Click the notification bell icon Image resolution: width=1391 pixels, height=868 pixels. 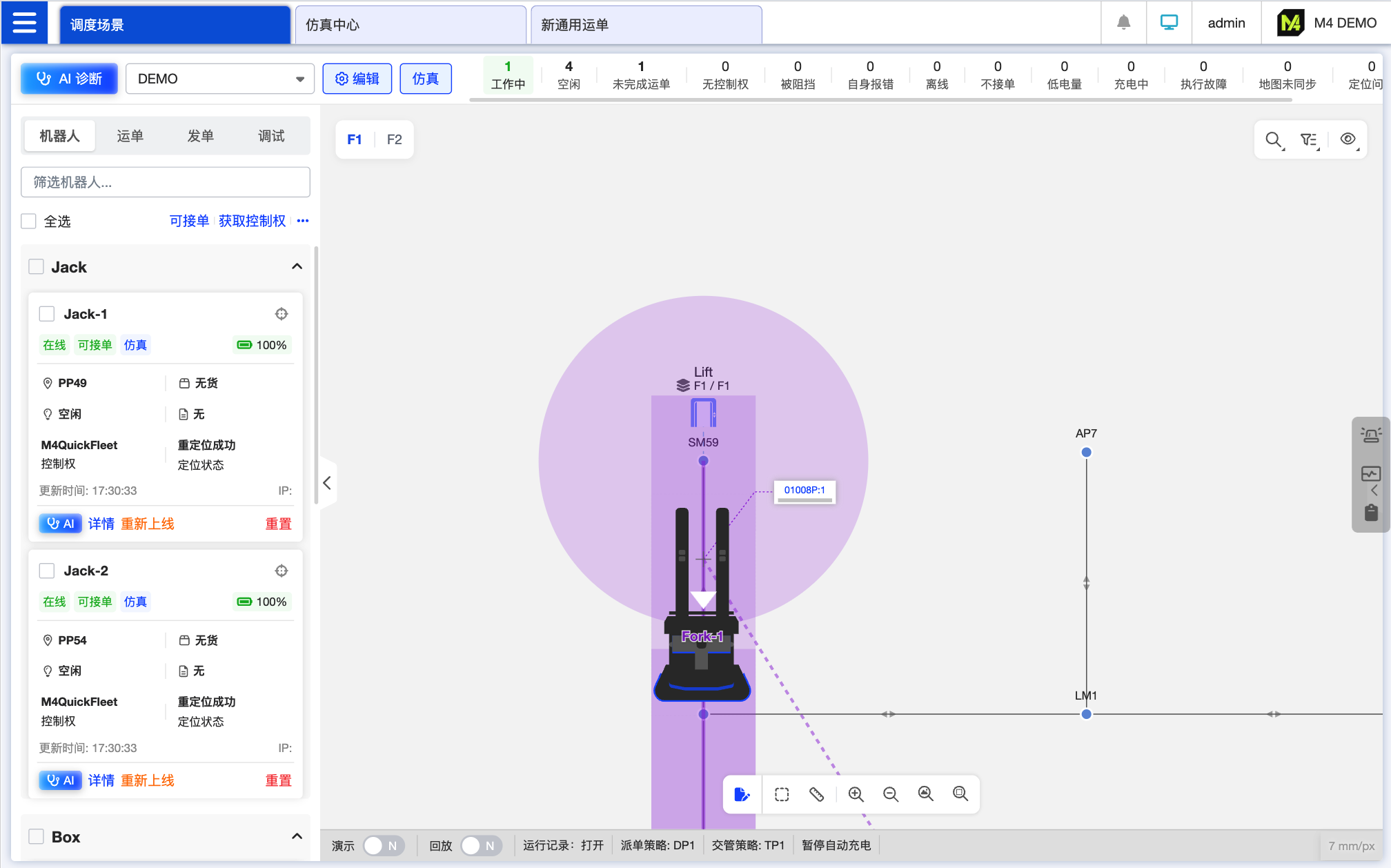tap(1123, 23)
